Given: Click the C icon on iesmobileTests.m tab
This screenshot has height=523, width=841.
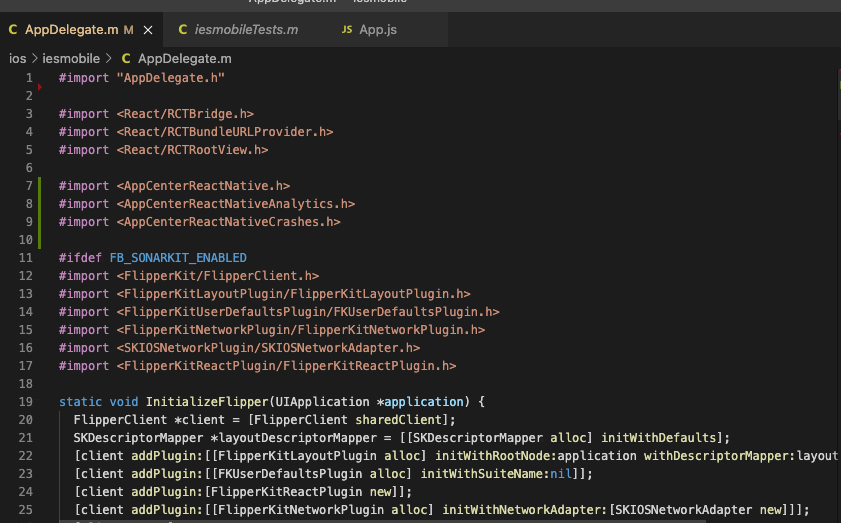Looking at the screenshot, I should pos(183,30).
